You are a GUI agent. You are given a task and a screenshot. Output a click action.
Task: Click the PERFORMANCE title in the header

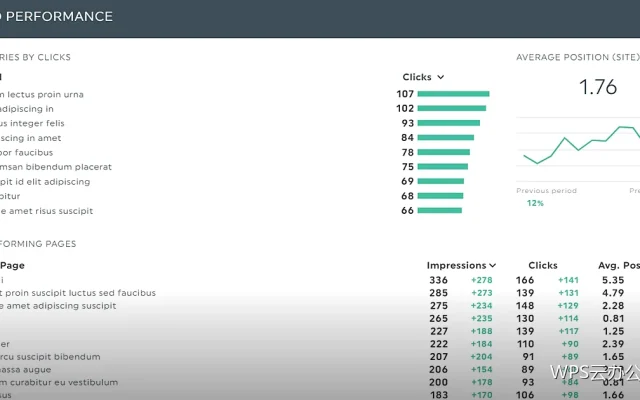coord(59,17)
